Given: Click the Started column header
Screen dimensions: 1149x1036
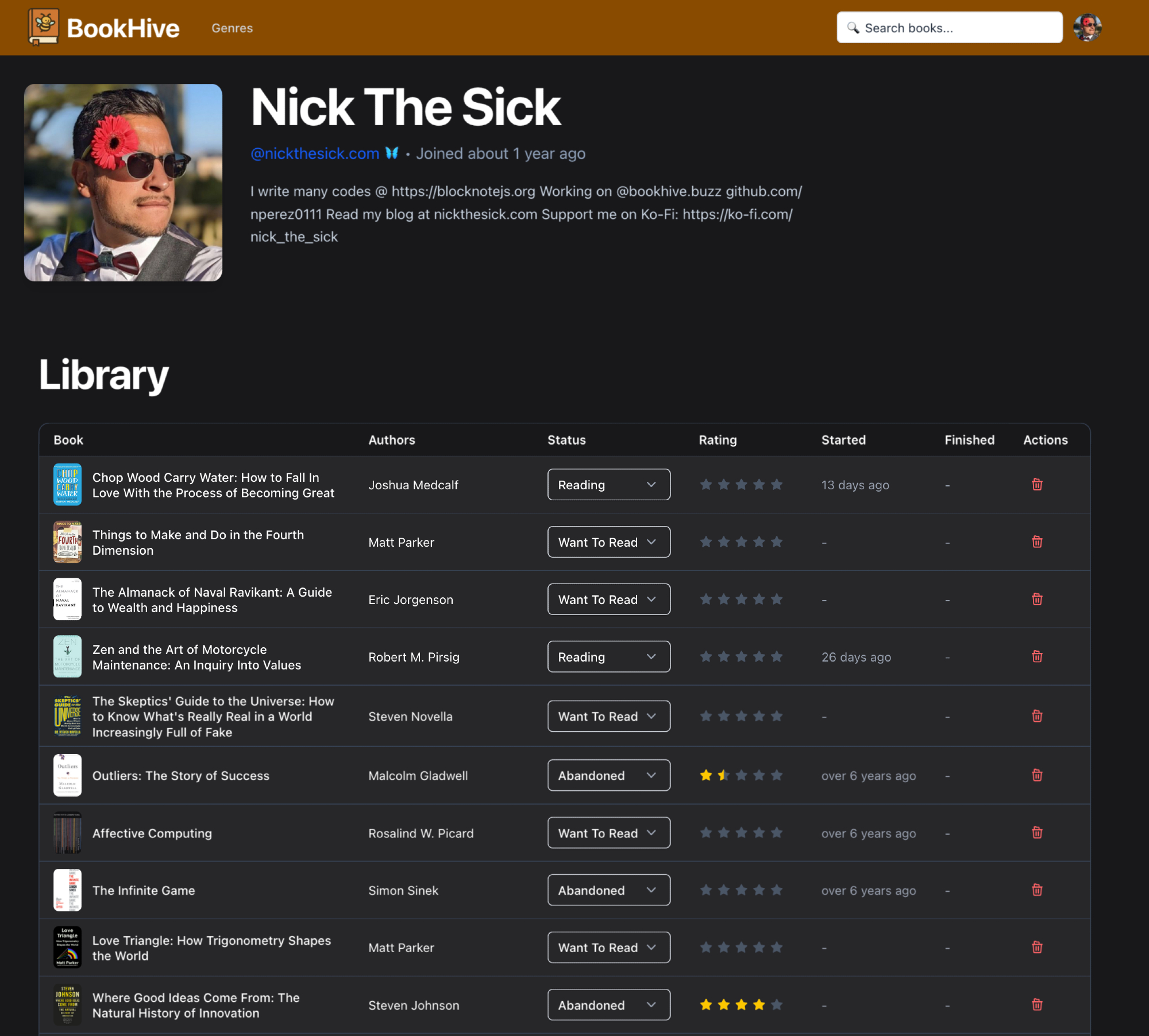Looking at the screenshot, I should (x=843, y=440).
